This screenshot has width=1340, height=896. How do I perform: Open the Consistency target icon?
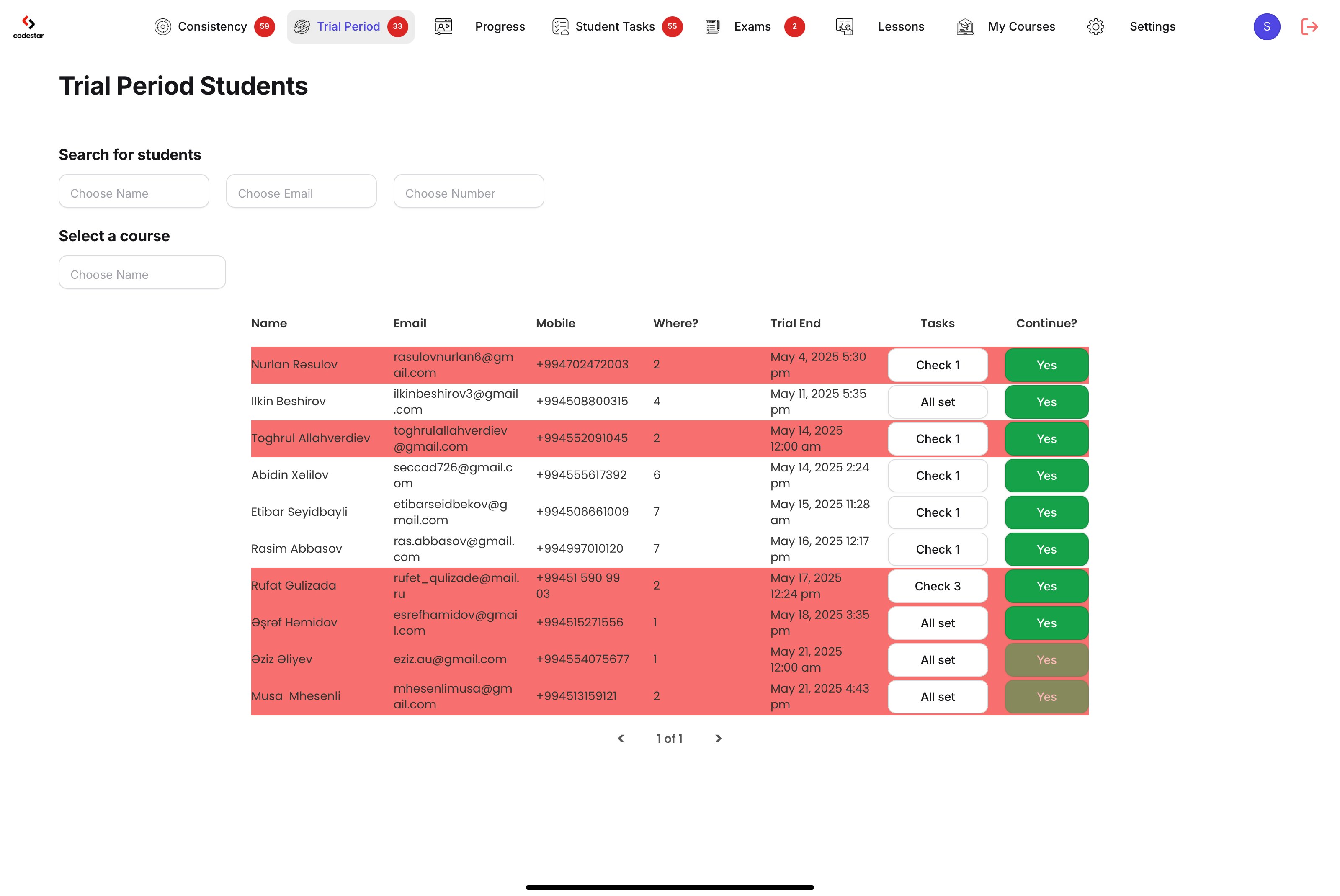[163, 27]
